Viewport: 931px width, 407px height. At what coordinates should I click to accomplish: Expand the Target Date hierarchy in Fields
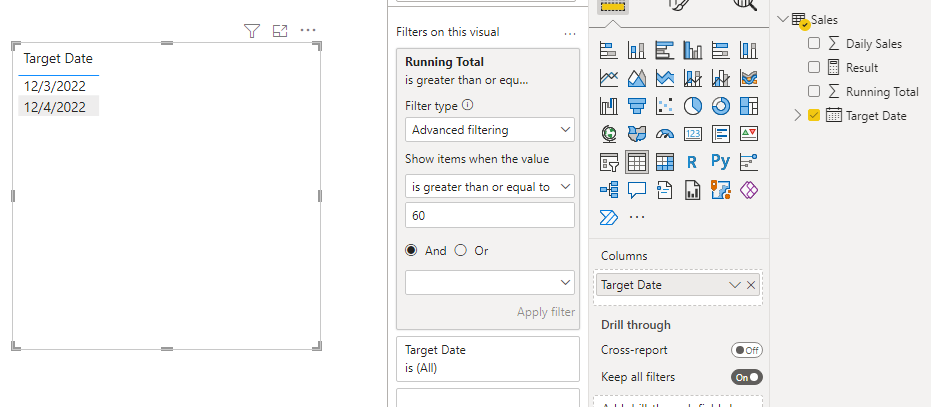pyautogui.click(x=798, y=115)
